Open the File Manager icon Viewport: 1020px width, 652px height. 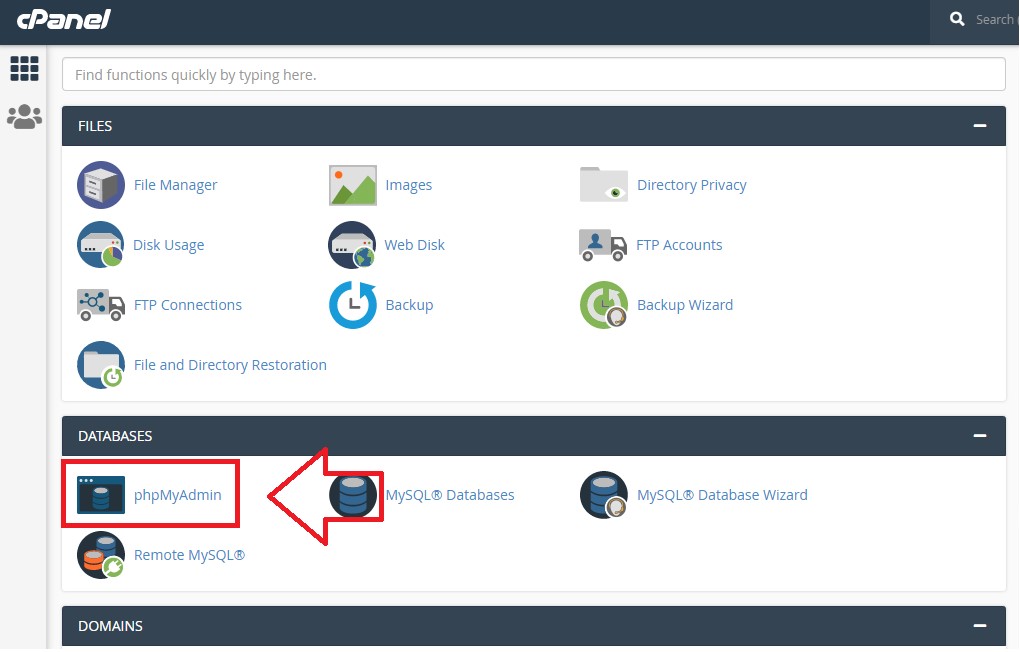point(101,185)
